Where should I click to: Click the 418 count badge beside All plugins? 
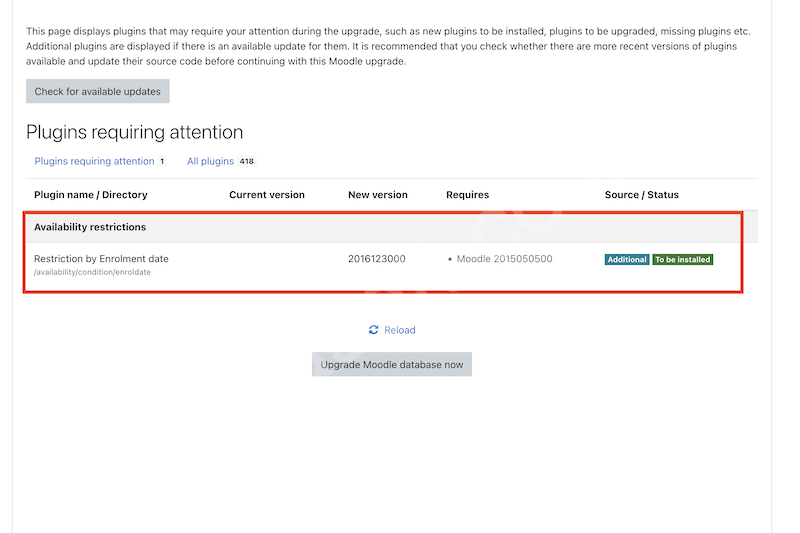point(246,161)
